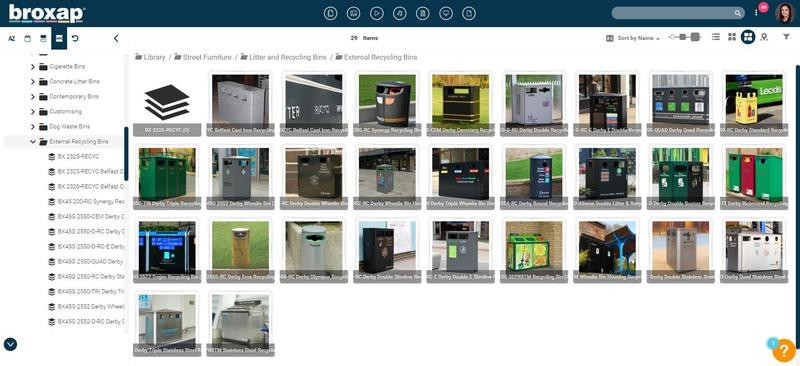The height and width of the screenshot is (366, 800).
Task: Click the sidebar tree vertical scrollbar
Action: click(x=126, y=153)
